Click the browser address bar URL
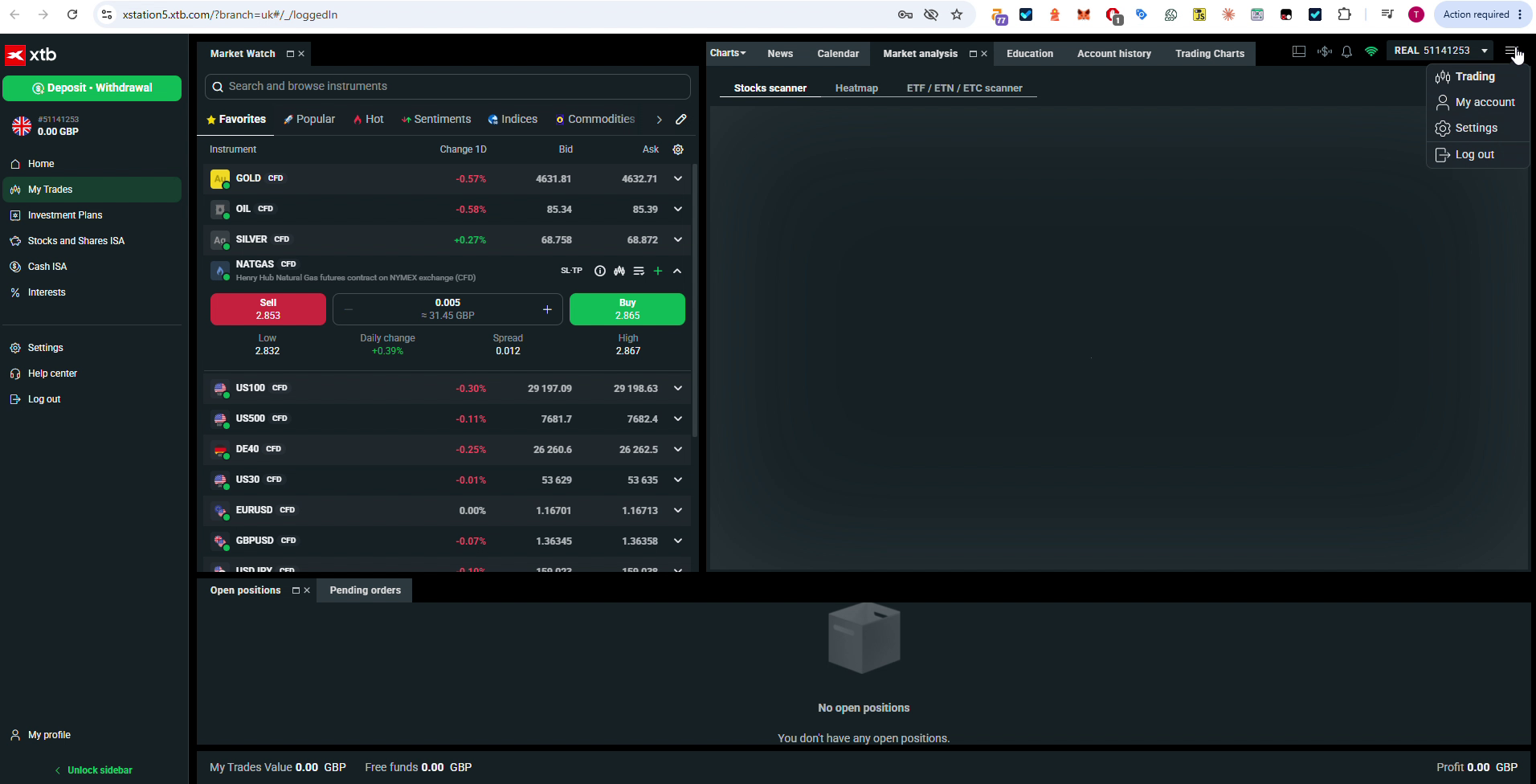1536x784 pixels. coord(230,14)
